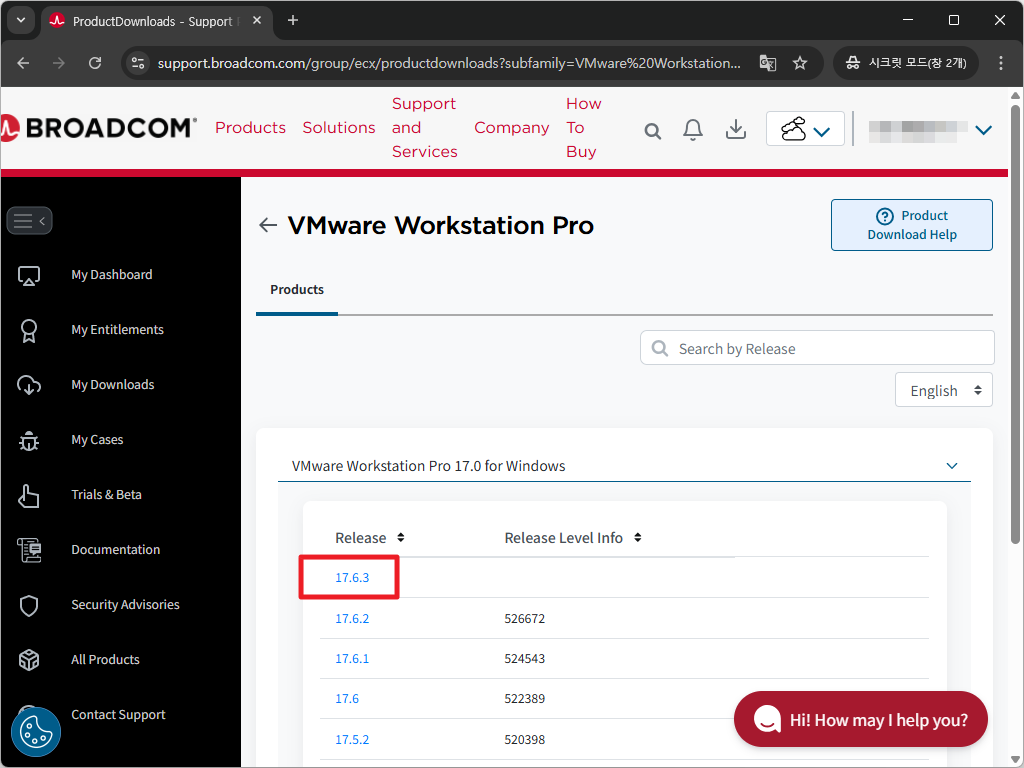Open Company navigation menu

coord(511,127)
